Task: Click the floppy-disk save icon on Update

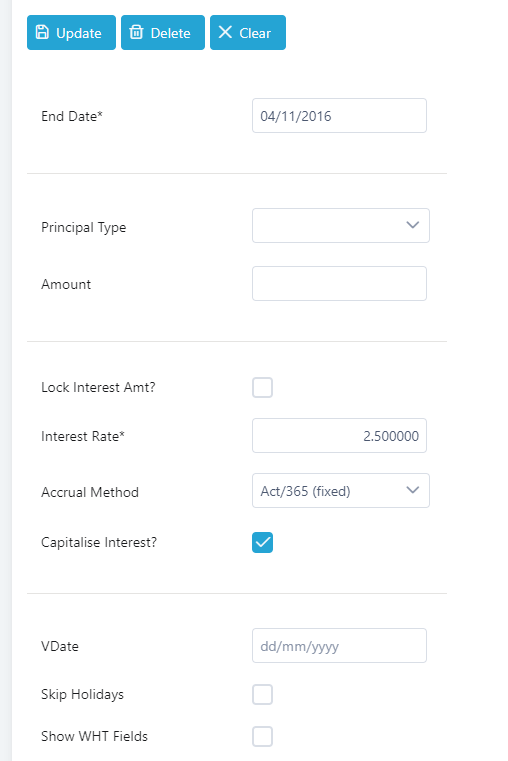Action: click(x=42, y=32)
